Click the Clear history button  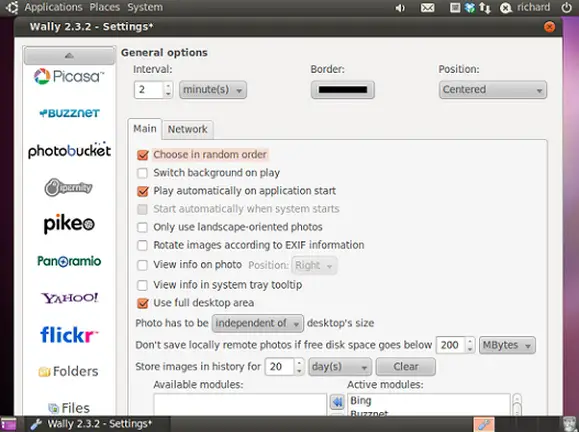point(406,367)
